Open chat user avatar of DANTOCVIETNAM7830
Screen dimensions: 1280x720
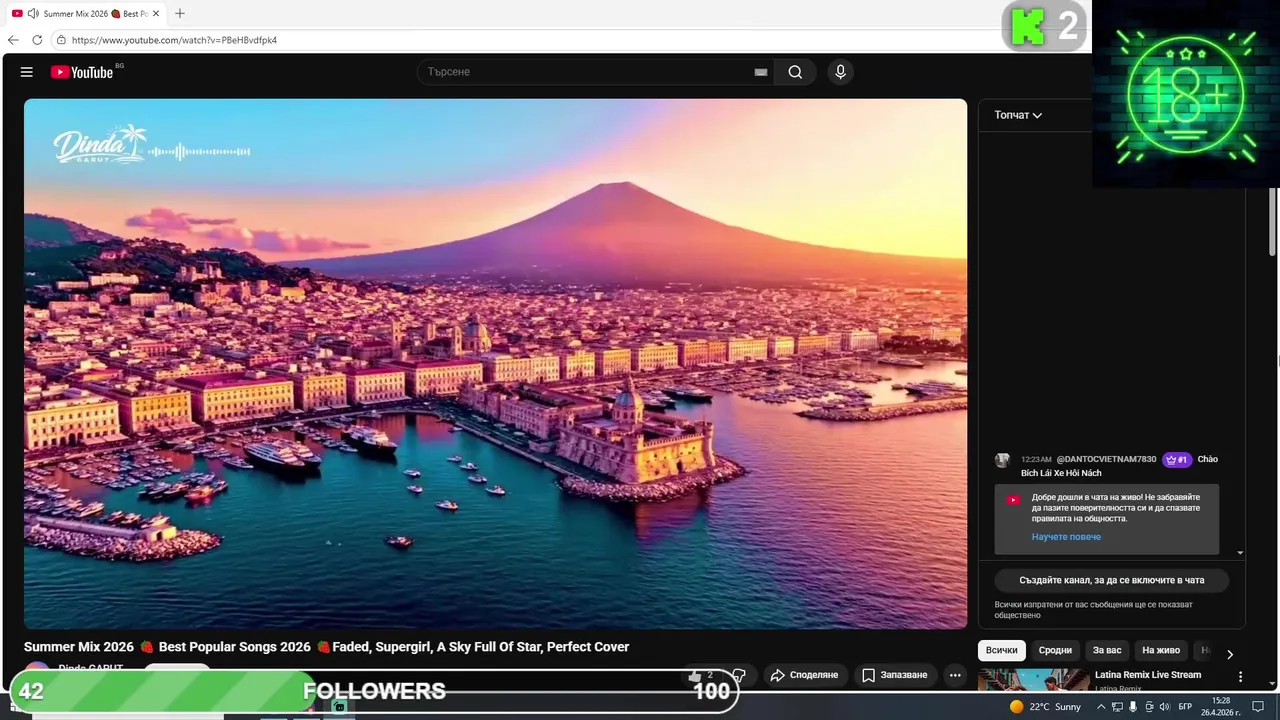[x=1002, y=460]
